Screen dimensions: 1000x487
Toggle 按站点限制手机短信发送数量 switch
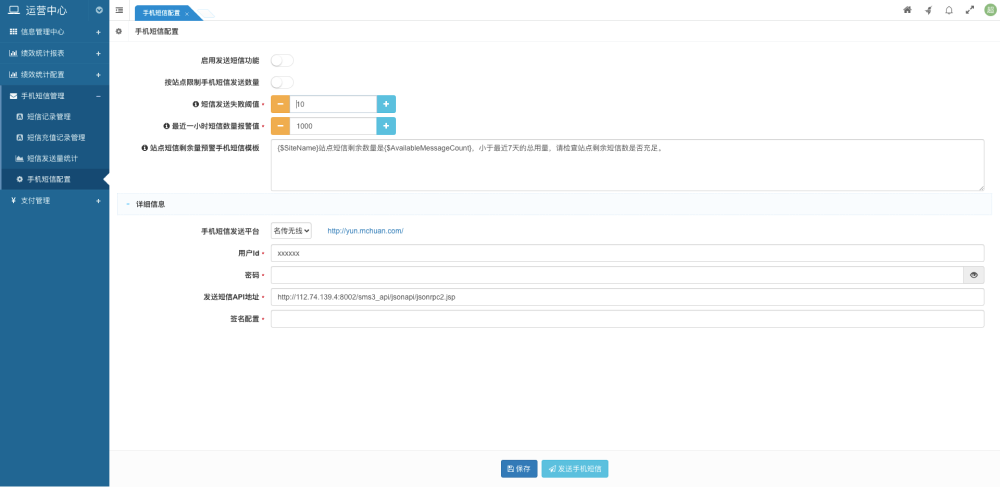click(x=282, y=82)
